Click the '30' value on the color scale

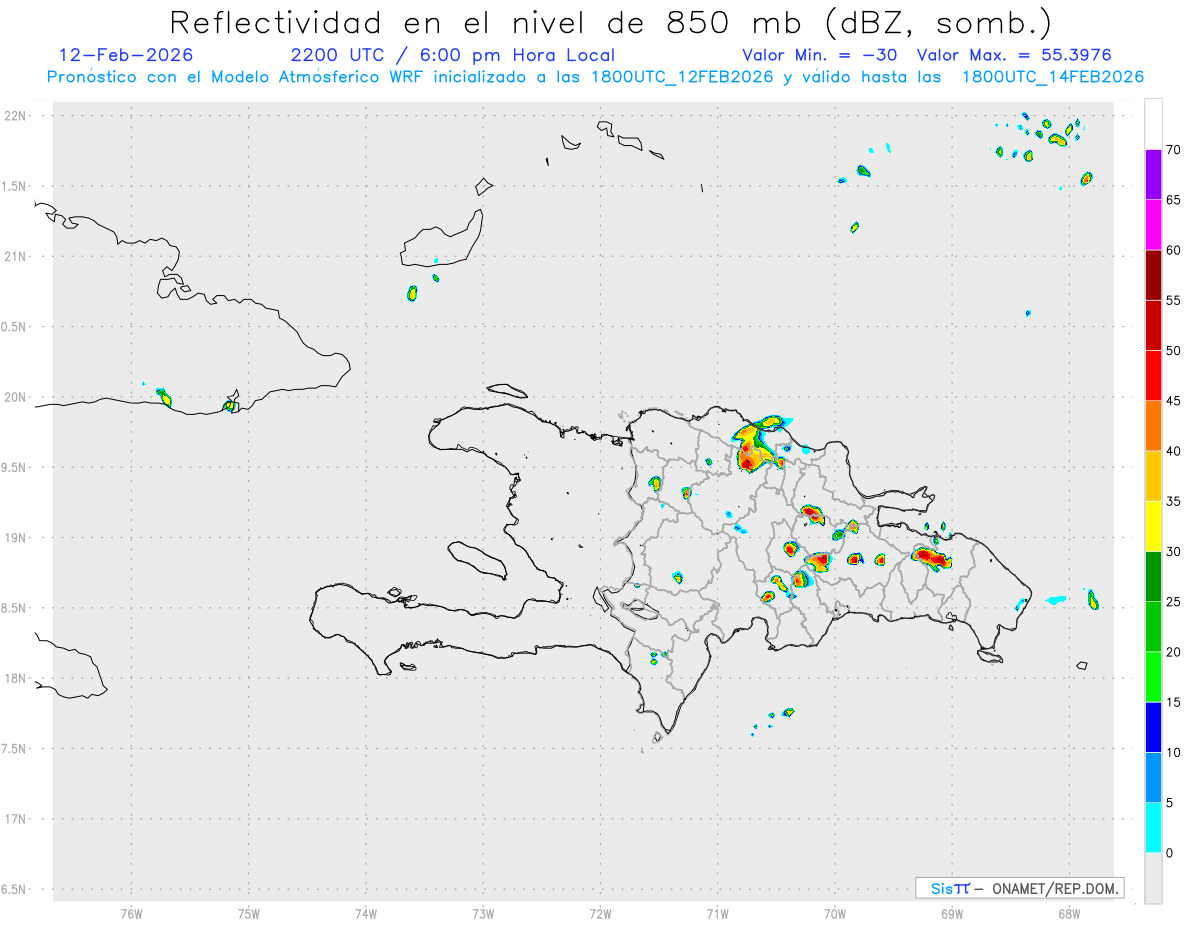pyautogui.click(x=1173, y=552)
